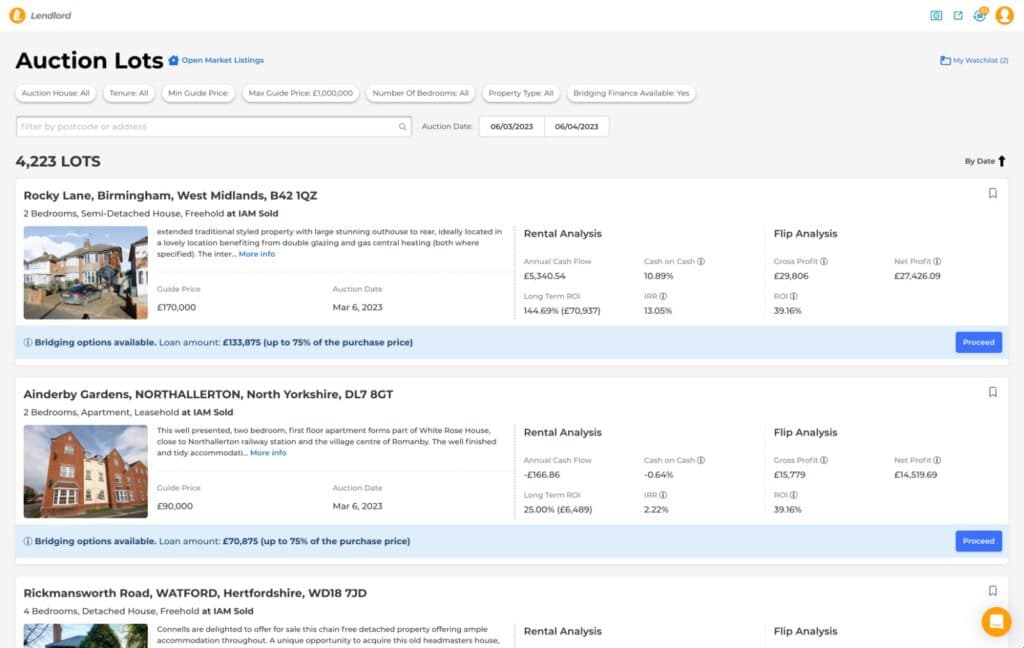The width and height of the screenshot is (1024, 648).
Task: Open the Property Type: All filter
Action: pyautogui.click(x=520, y=93)
